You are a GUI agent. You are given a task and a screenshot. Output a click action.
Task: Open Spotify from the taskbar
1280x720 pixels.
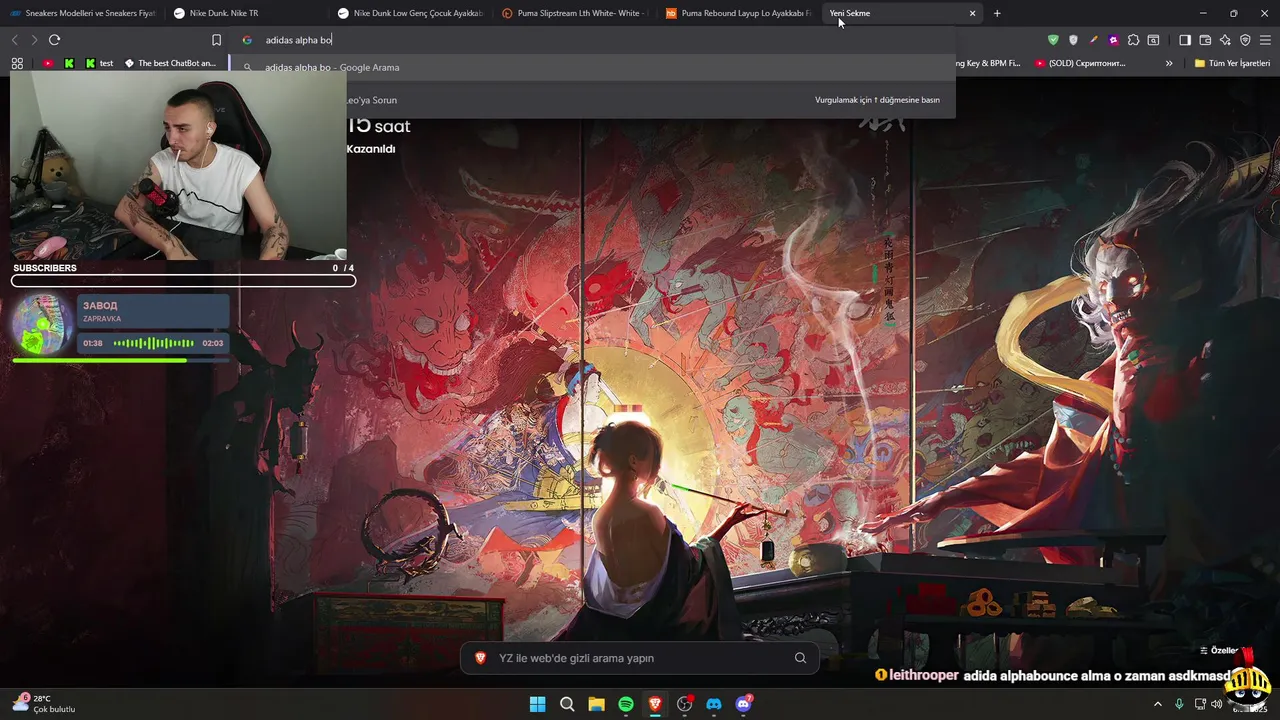tap(626, 704)
